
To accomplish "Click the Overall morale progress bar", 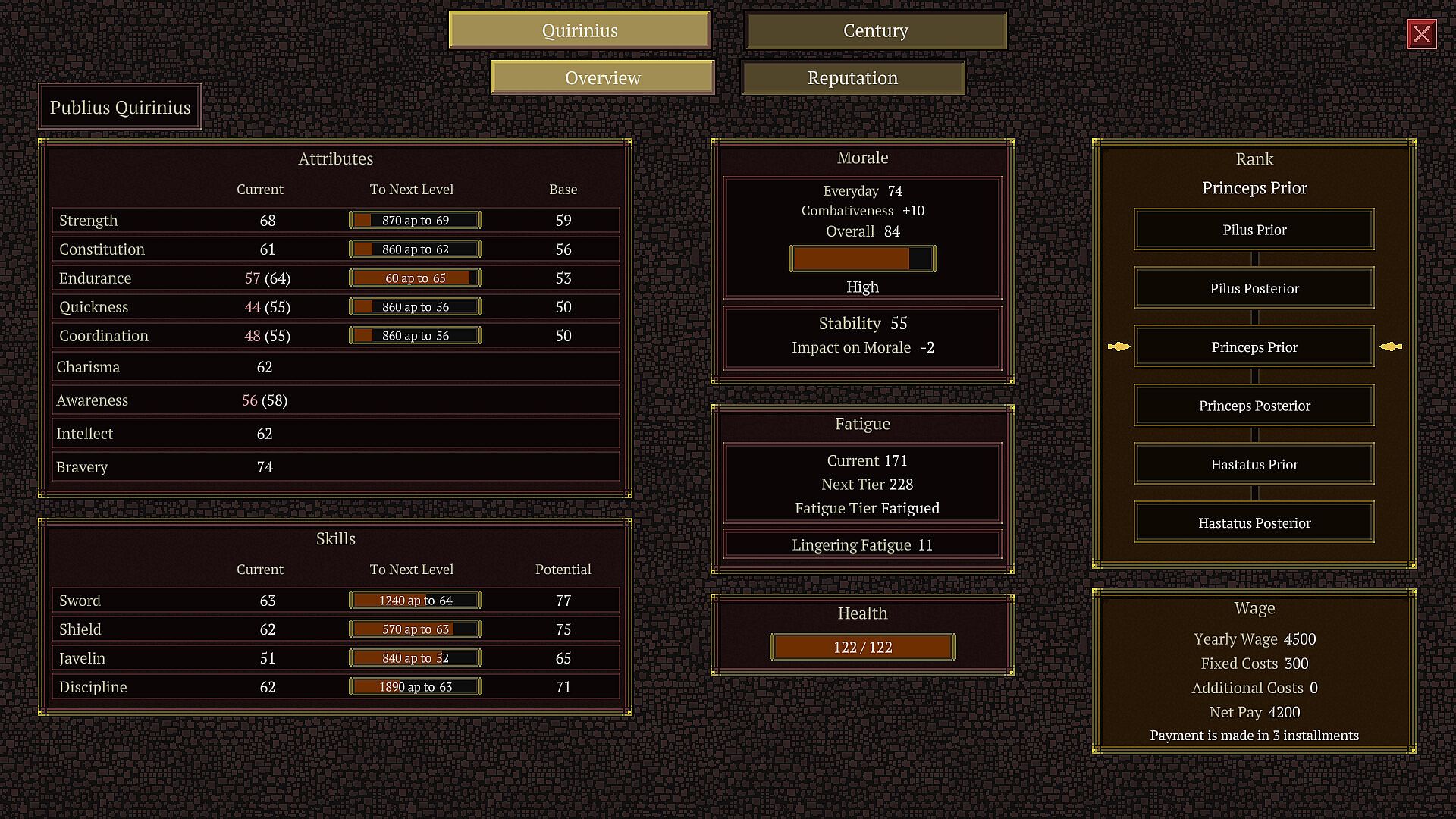I will (x=862, y=259).
